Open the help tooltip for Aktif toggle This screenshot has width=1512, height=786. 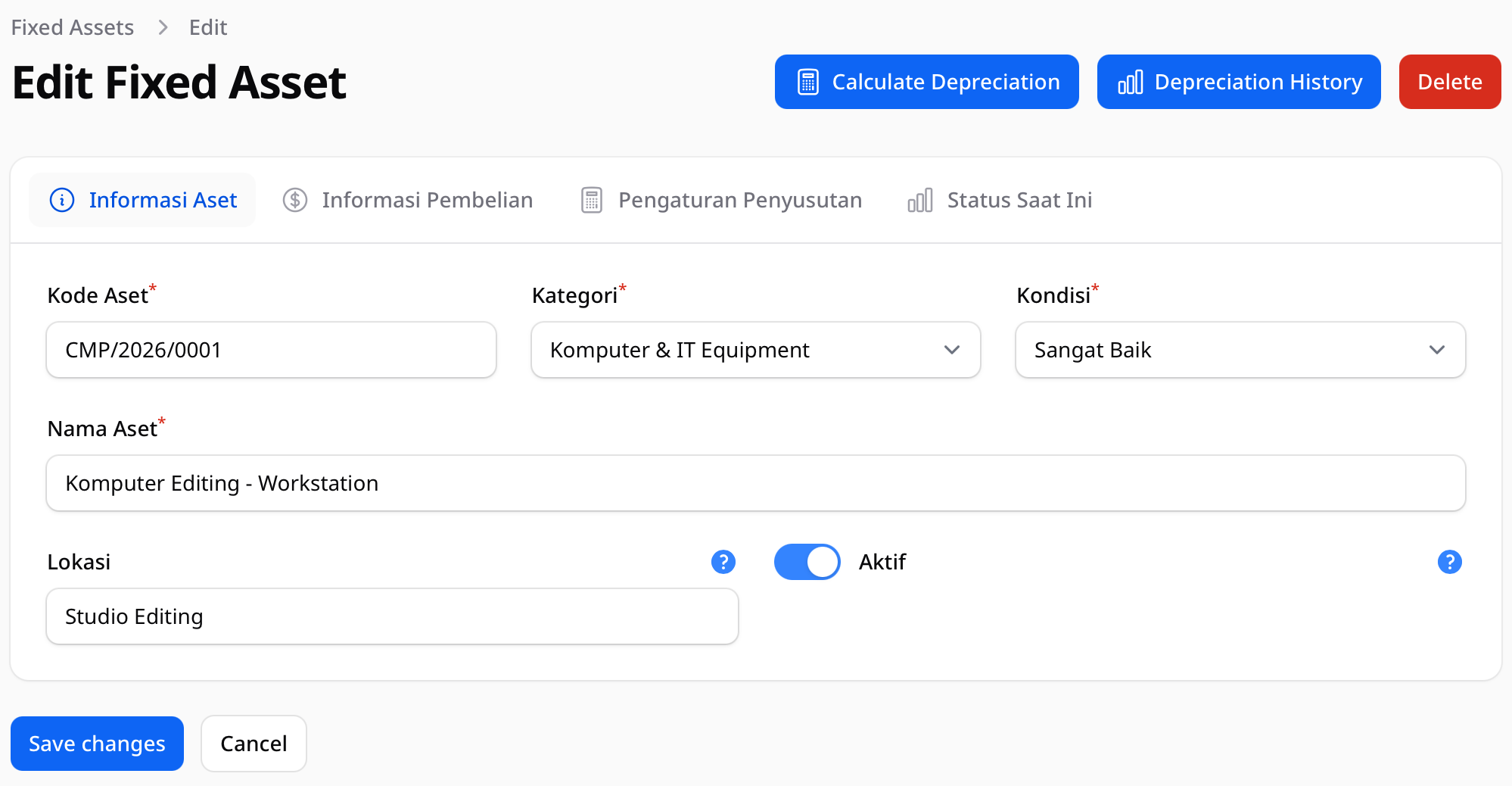pyautogui.click(x=1448, y=562)
